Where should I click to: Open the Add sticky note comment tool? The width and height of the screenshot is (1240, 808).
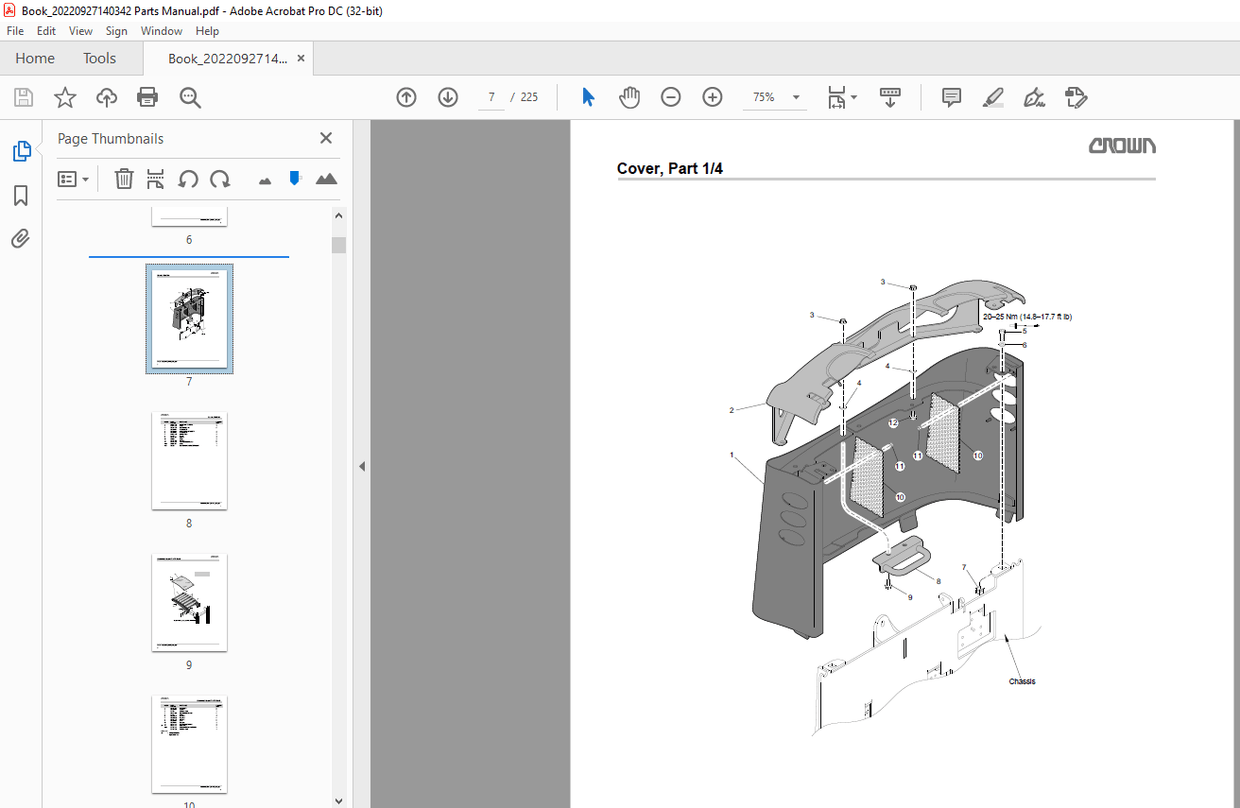tap(950, 97)
